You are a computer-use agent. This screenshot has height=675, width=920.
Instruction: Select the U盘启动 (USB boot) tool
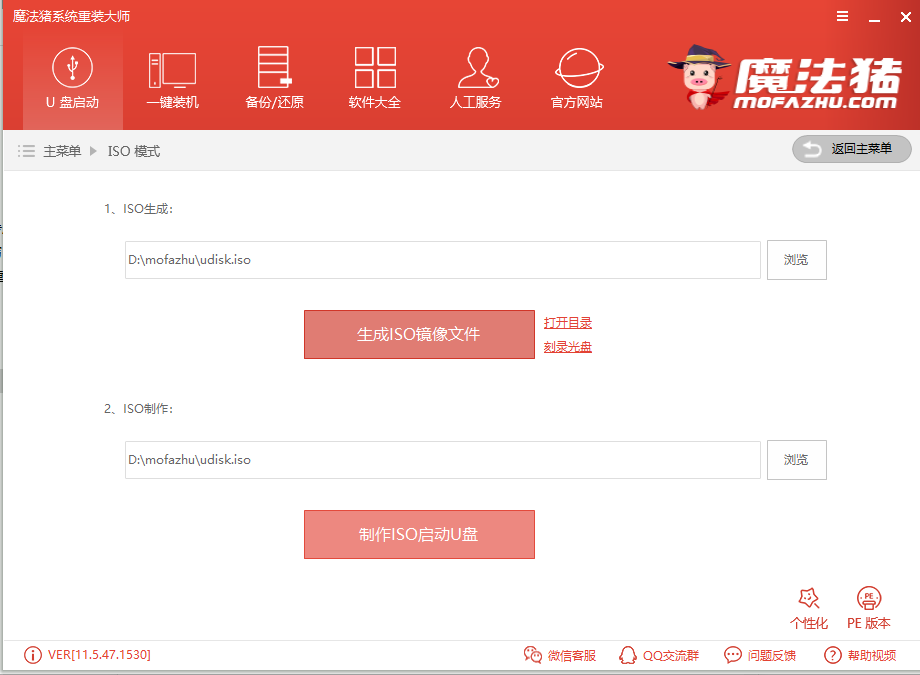click(71, 78)
